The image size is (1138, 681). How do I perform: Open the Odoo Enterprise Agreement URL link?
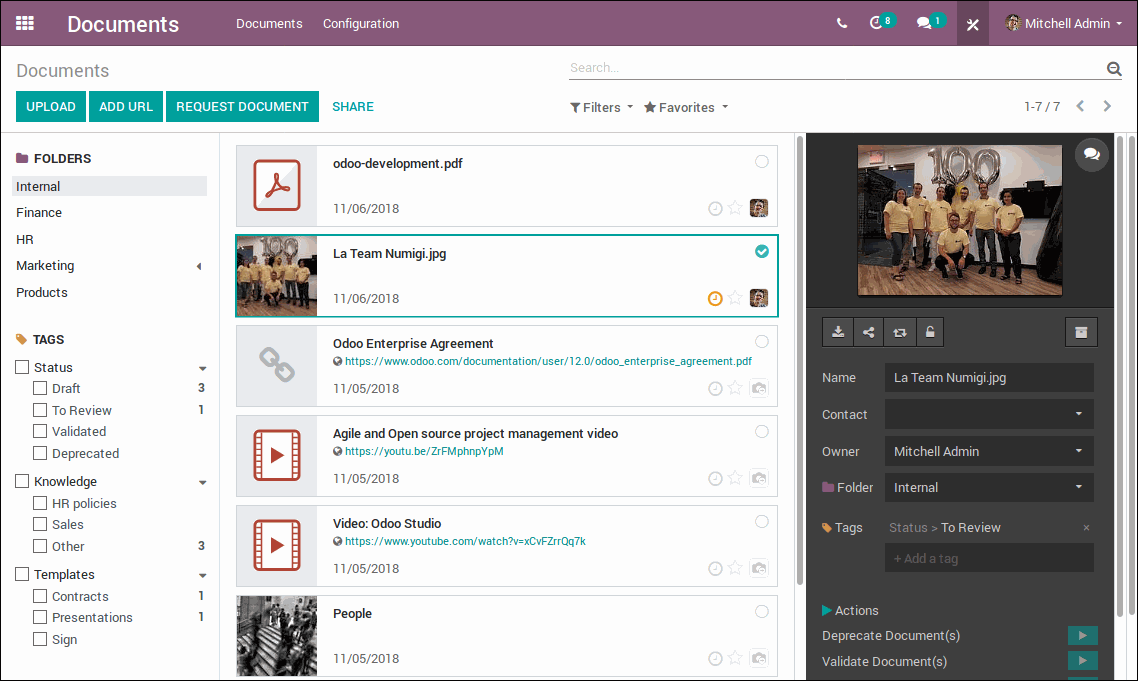(x=548, y=361)
